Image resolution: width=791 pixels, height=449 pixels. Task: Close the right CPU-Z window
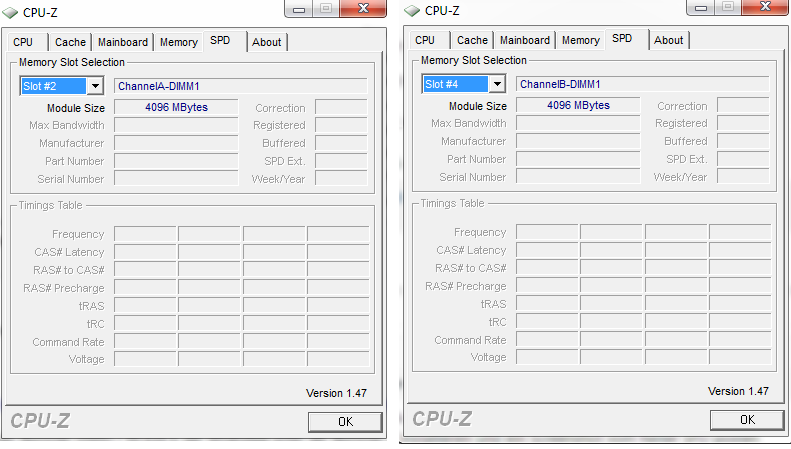pos(765,7)
